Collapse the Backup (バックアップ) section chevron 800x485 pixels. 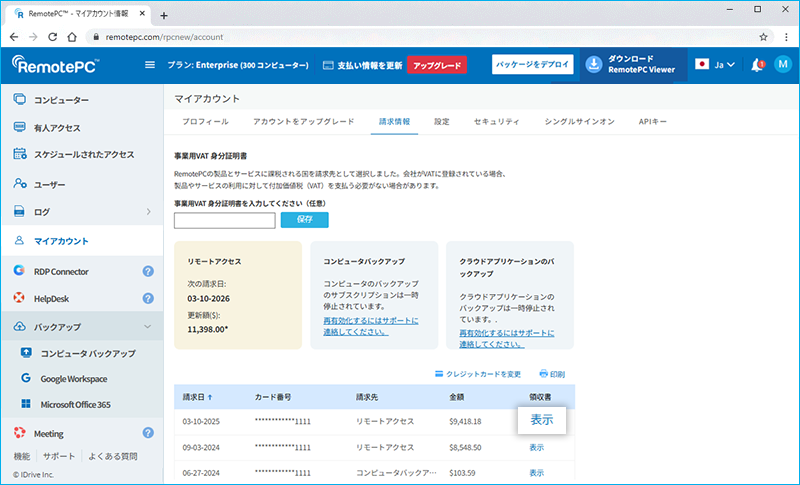click(147, 326)
